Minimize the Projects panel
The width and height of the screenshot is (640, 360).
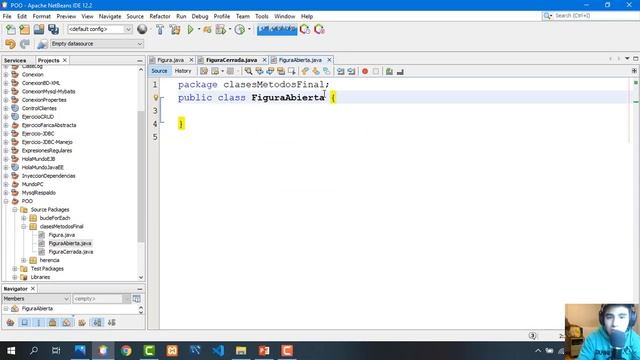(140, 60)
